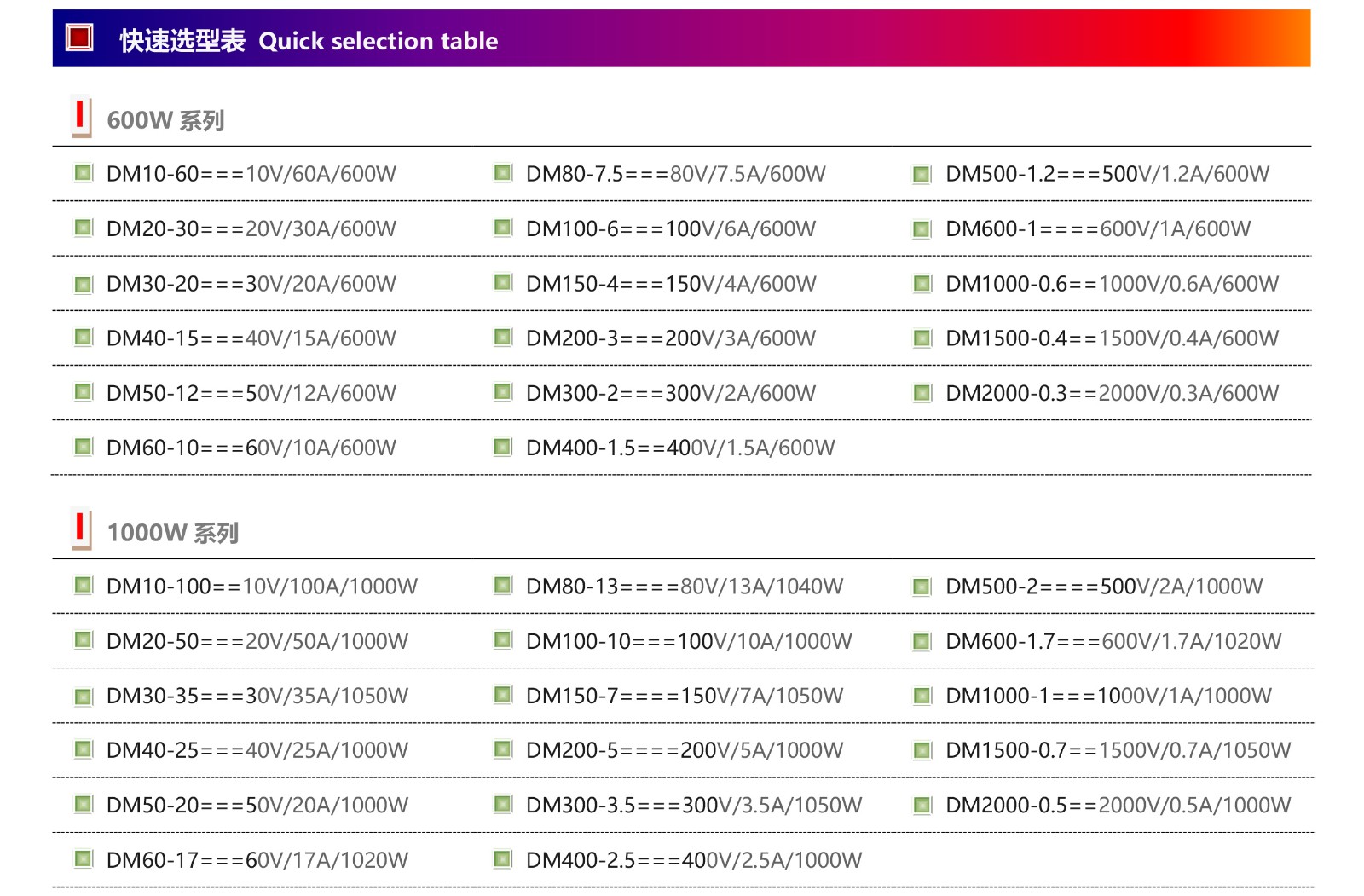Click the 1000W series section heading
This screenshot has height=896, width=1364.
(172, 533)
